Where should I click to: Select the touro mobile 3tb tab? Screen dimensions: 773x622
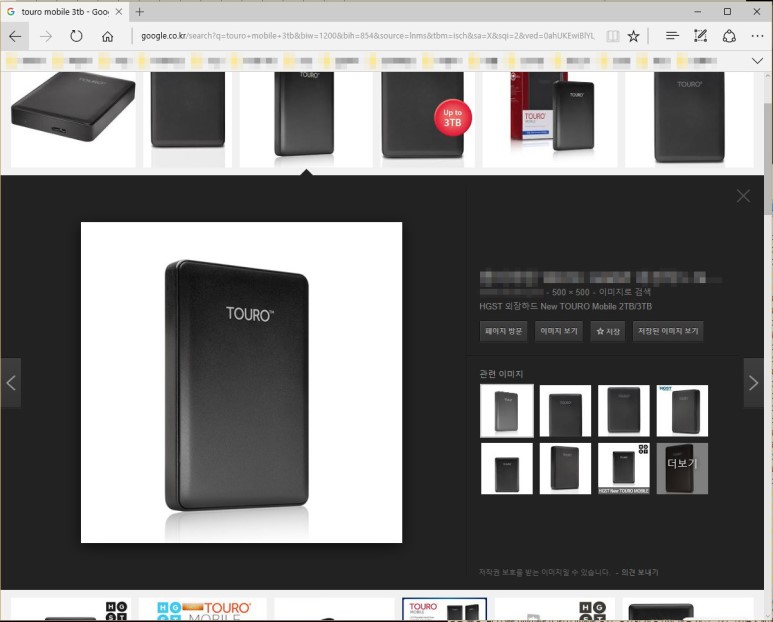(x=64, y=12)
